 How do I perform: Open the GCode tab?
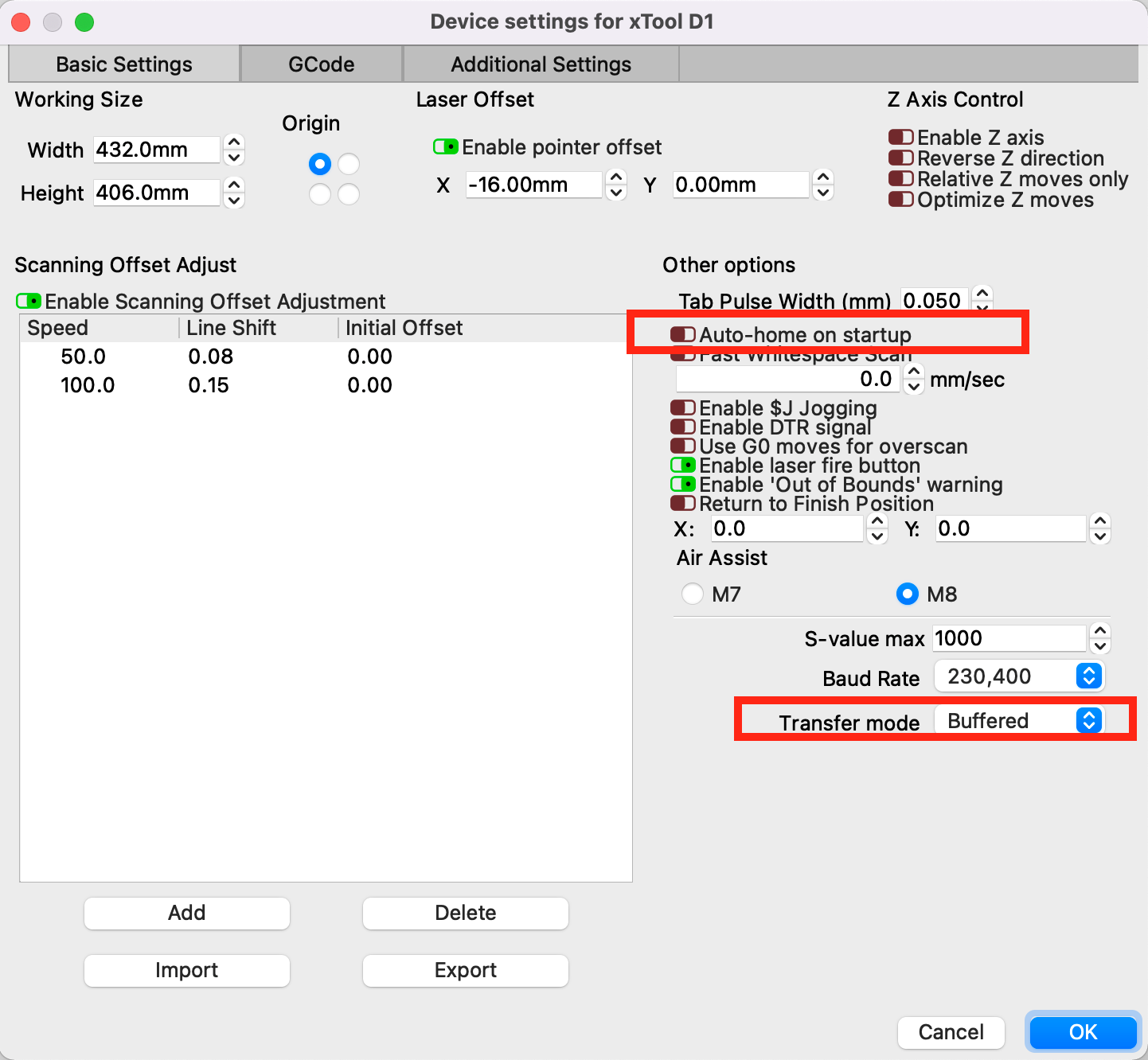[322, 64]
